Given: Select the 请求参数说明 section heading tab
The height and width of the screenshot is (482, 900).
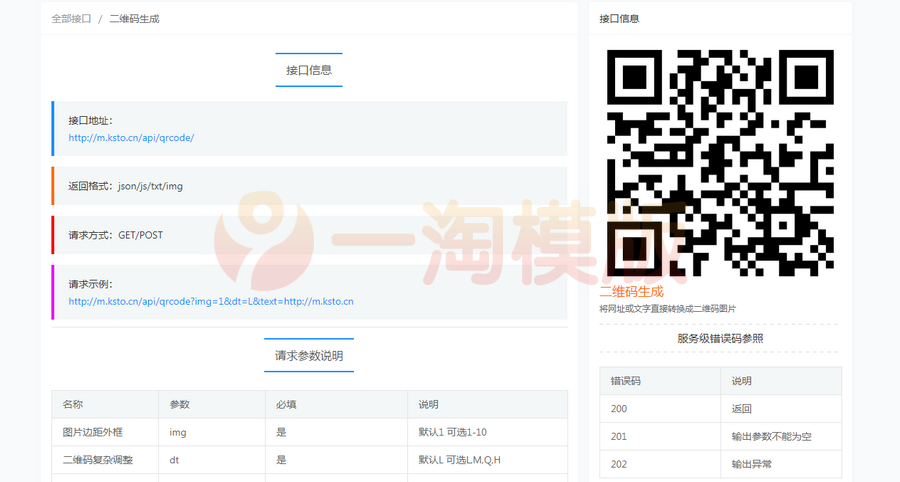Looking at the screenshot, I should [309, 356].
